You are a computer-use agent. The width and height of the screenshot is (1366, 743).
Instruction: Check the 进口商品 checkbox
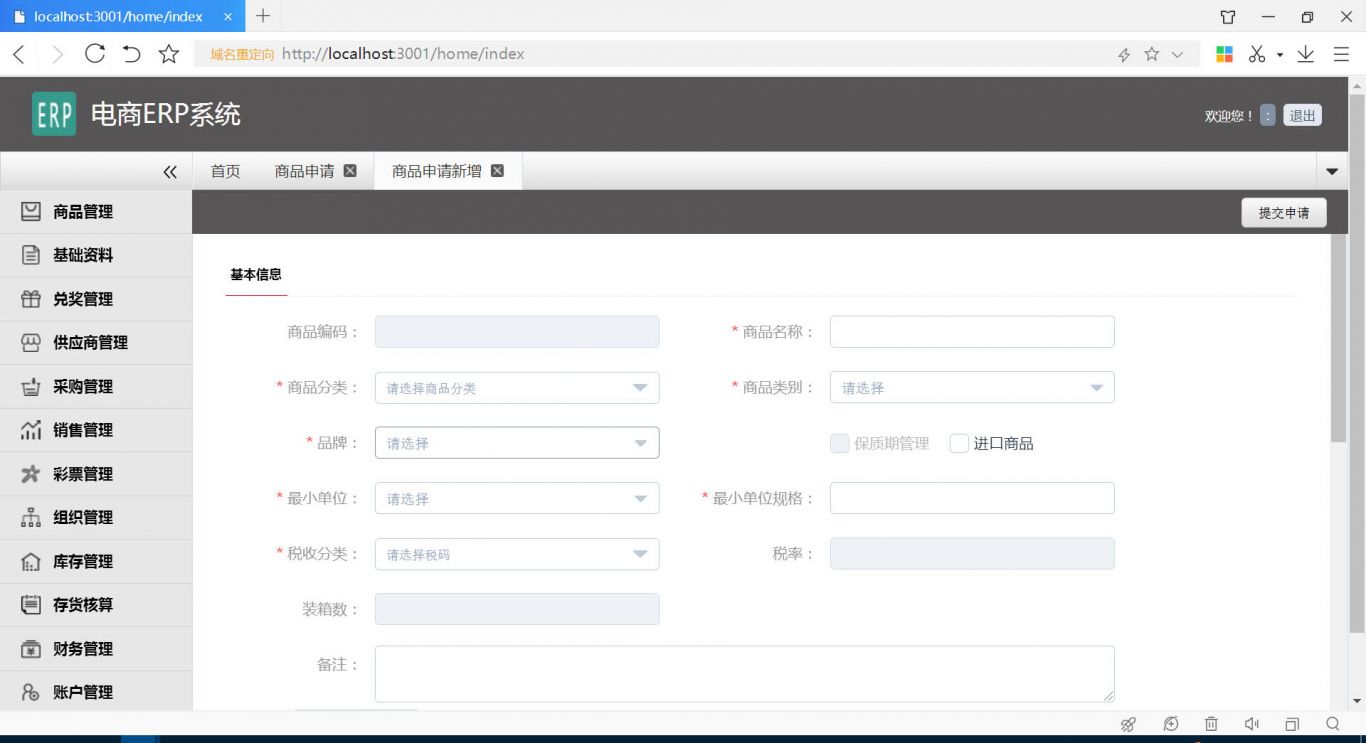(x=959, y=443)
